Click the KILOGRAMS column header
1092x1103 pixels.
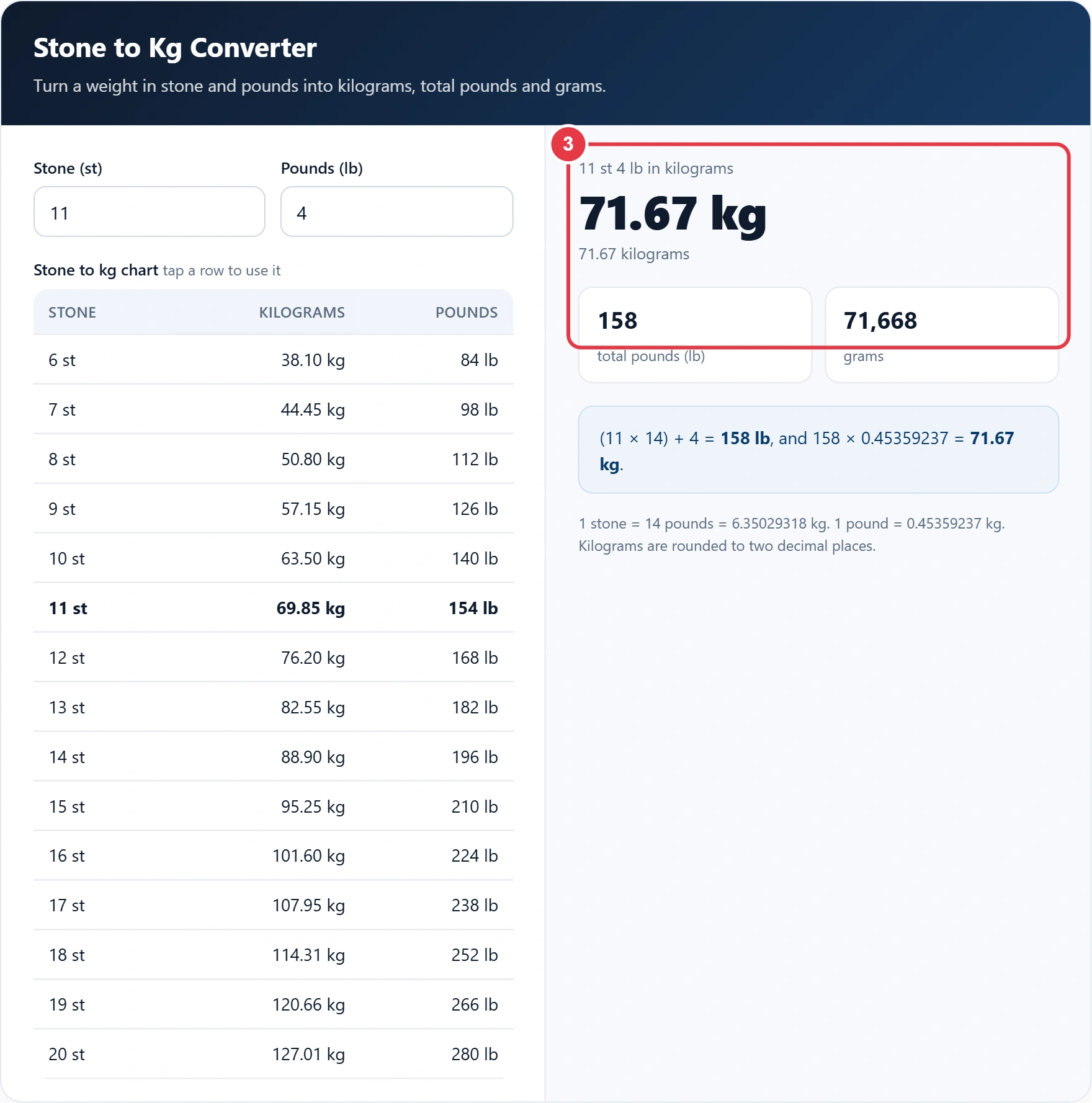point(302,312)
